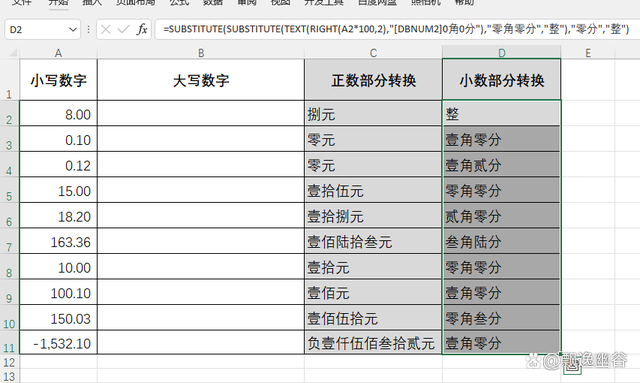Viewport: 640px width, 383px height.
Task: Click the 壹角零分 cell in row 11
Action: coord(502,343)
